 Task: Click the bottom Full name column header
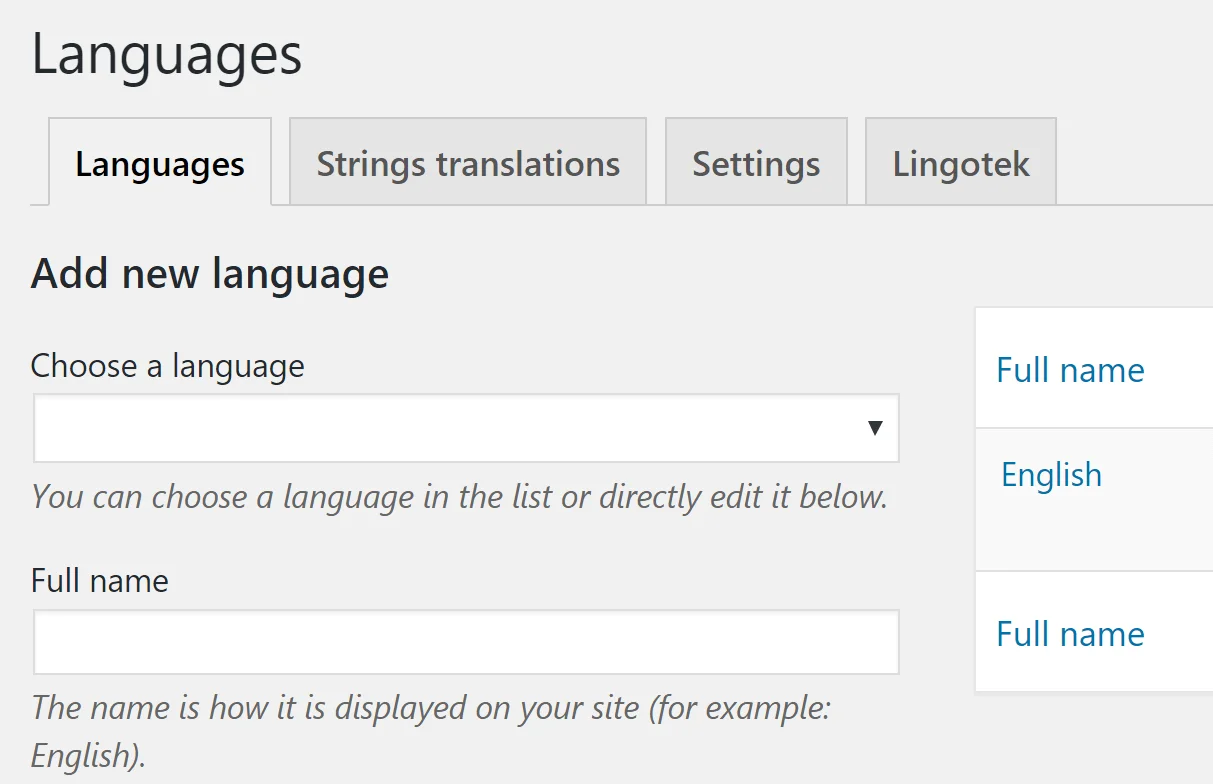[1070, 634]
